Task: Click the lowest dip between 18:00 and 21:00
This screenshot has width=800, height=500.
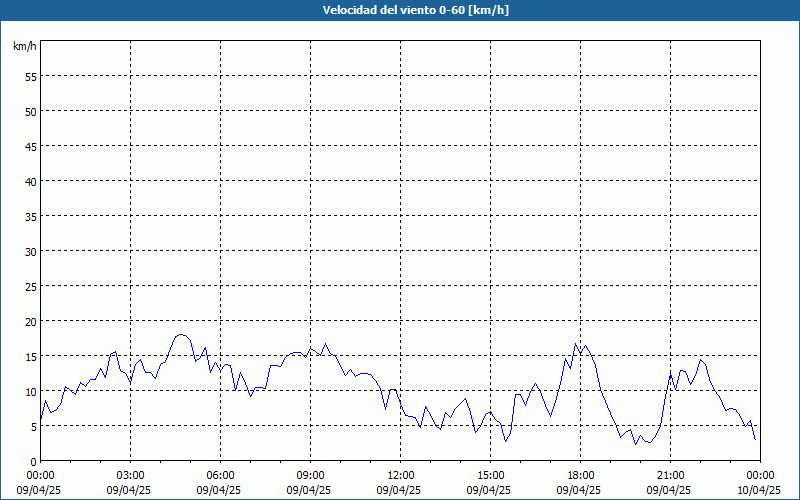Action: pos(635,444)
